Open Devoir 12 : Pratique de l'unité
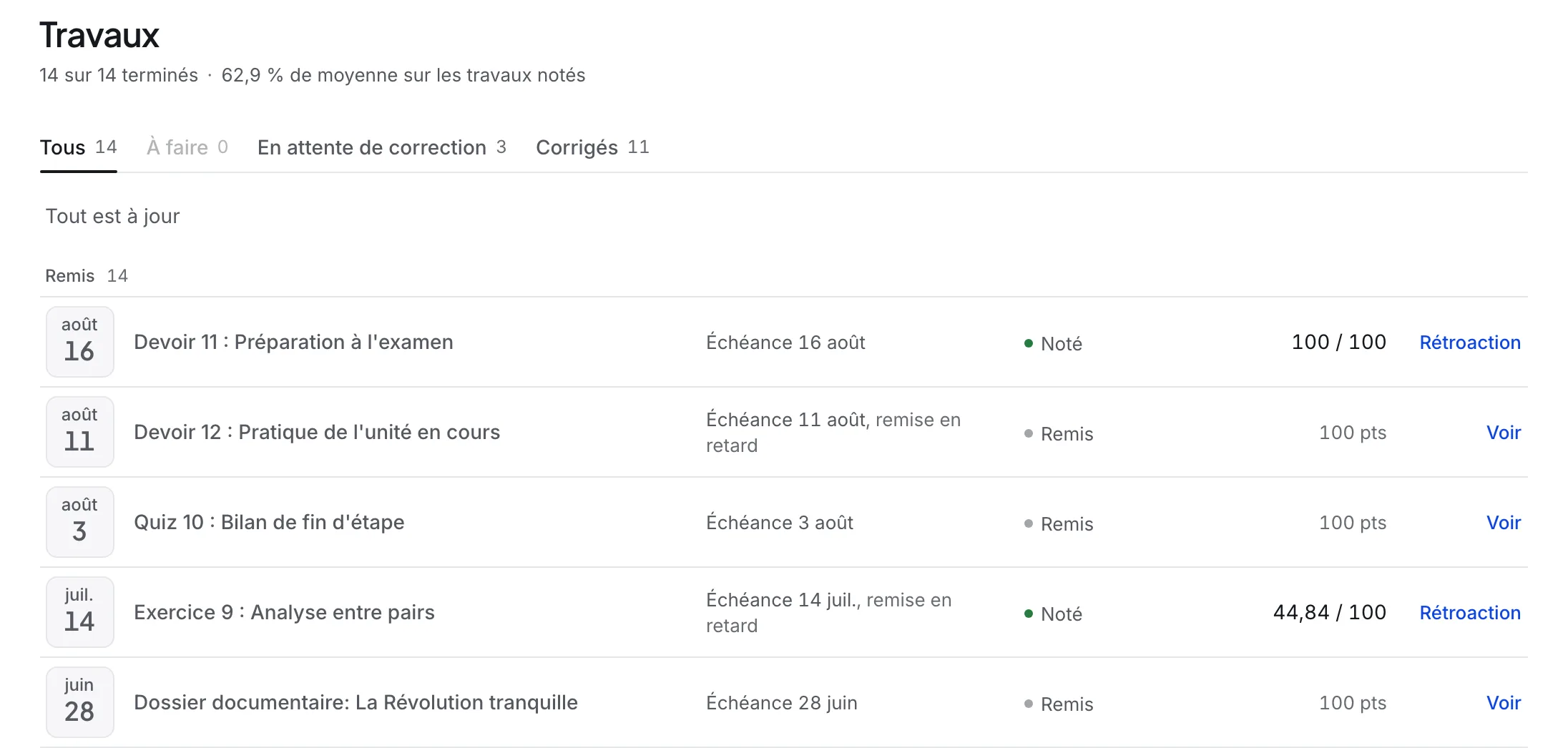1568x748 pixels. (x=317, y=433)
